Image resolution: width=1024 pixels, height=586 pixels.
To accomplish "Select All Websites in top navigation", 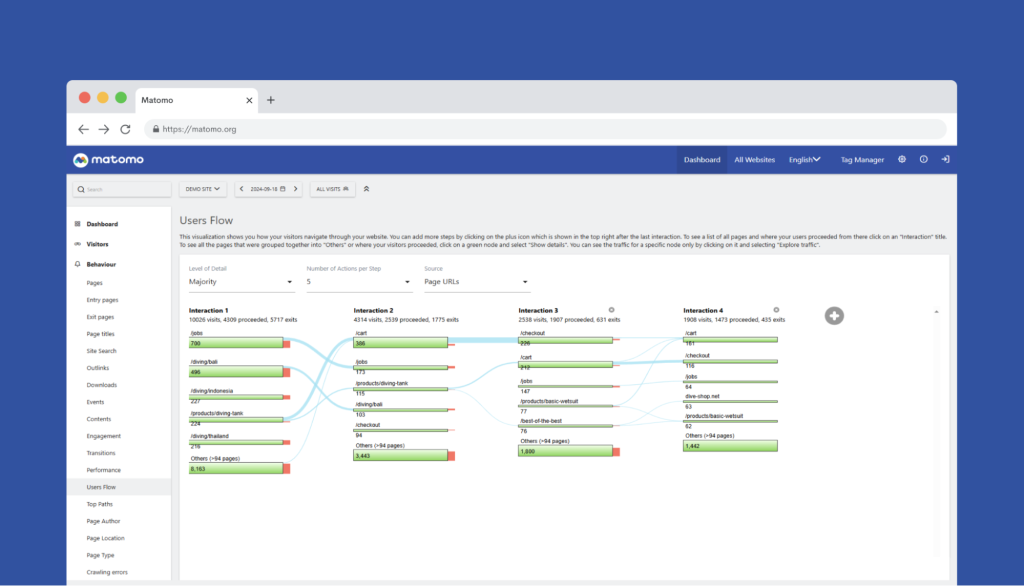I will [754, 159].
